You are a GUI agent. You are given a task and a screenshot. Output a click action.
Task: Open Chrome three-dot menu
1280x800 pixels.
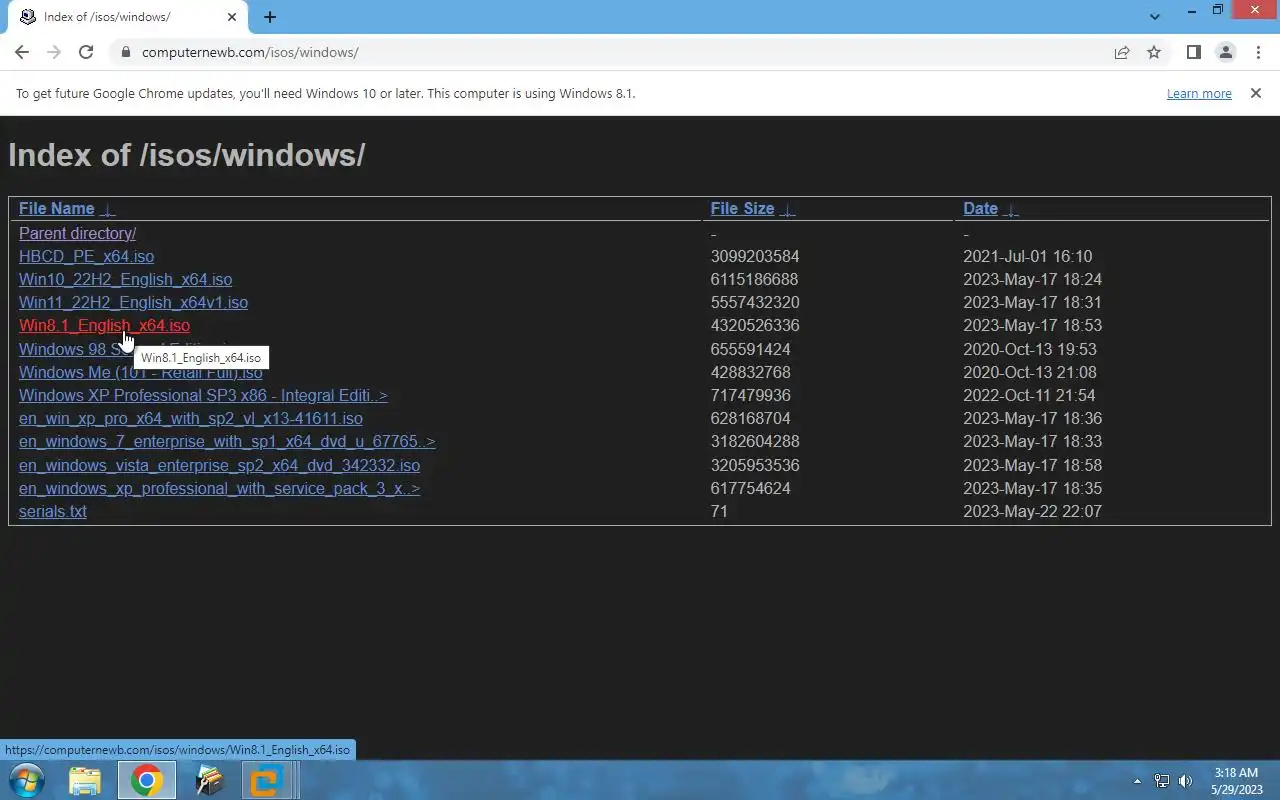point(1257,52)
